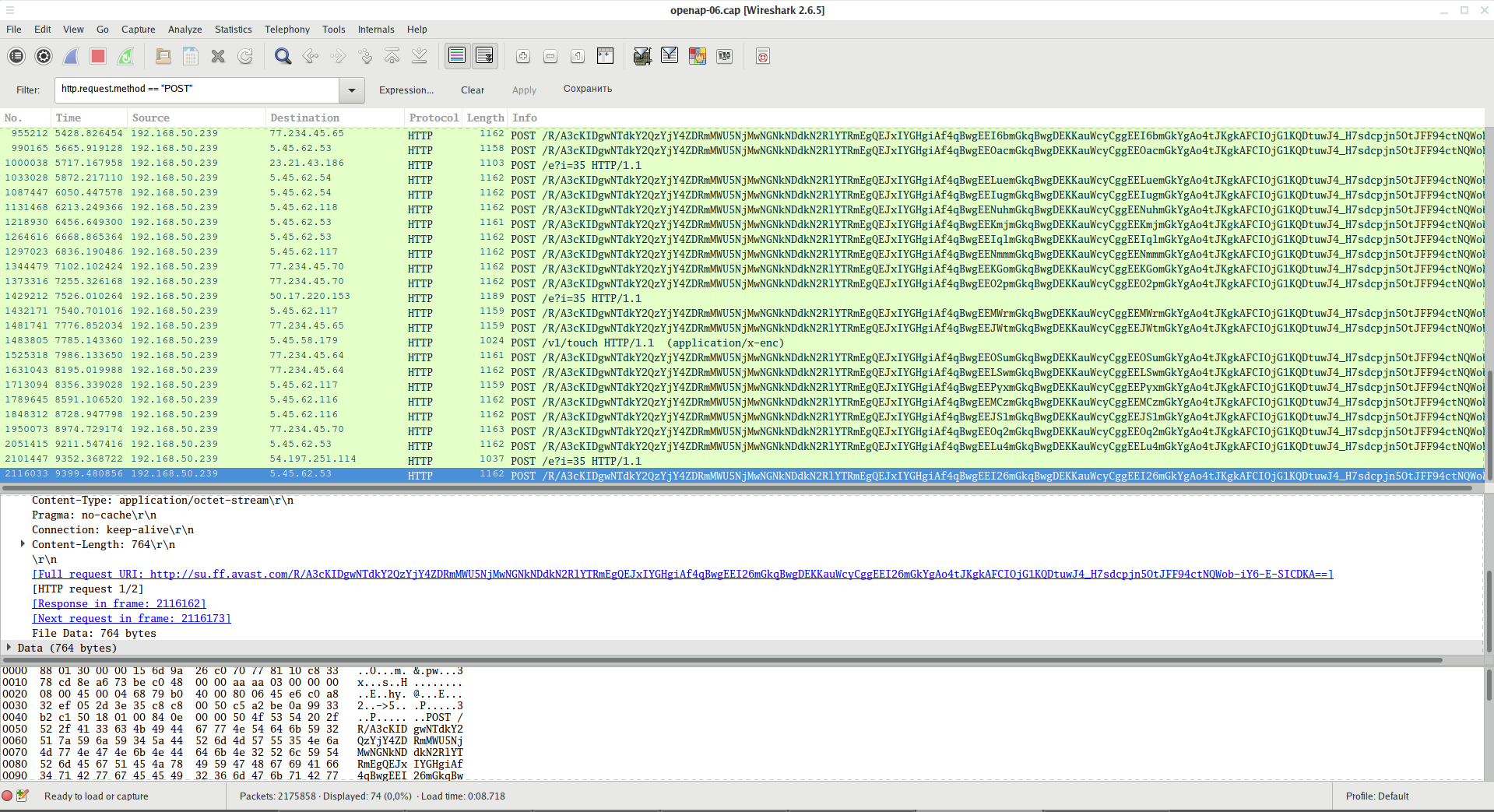Open the Coloring Rules icon
The width and height of the screenshot is (1494, 812).
[697, 56]
